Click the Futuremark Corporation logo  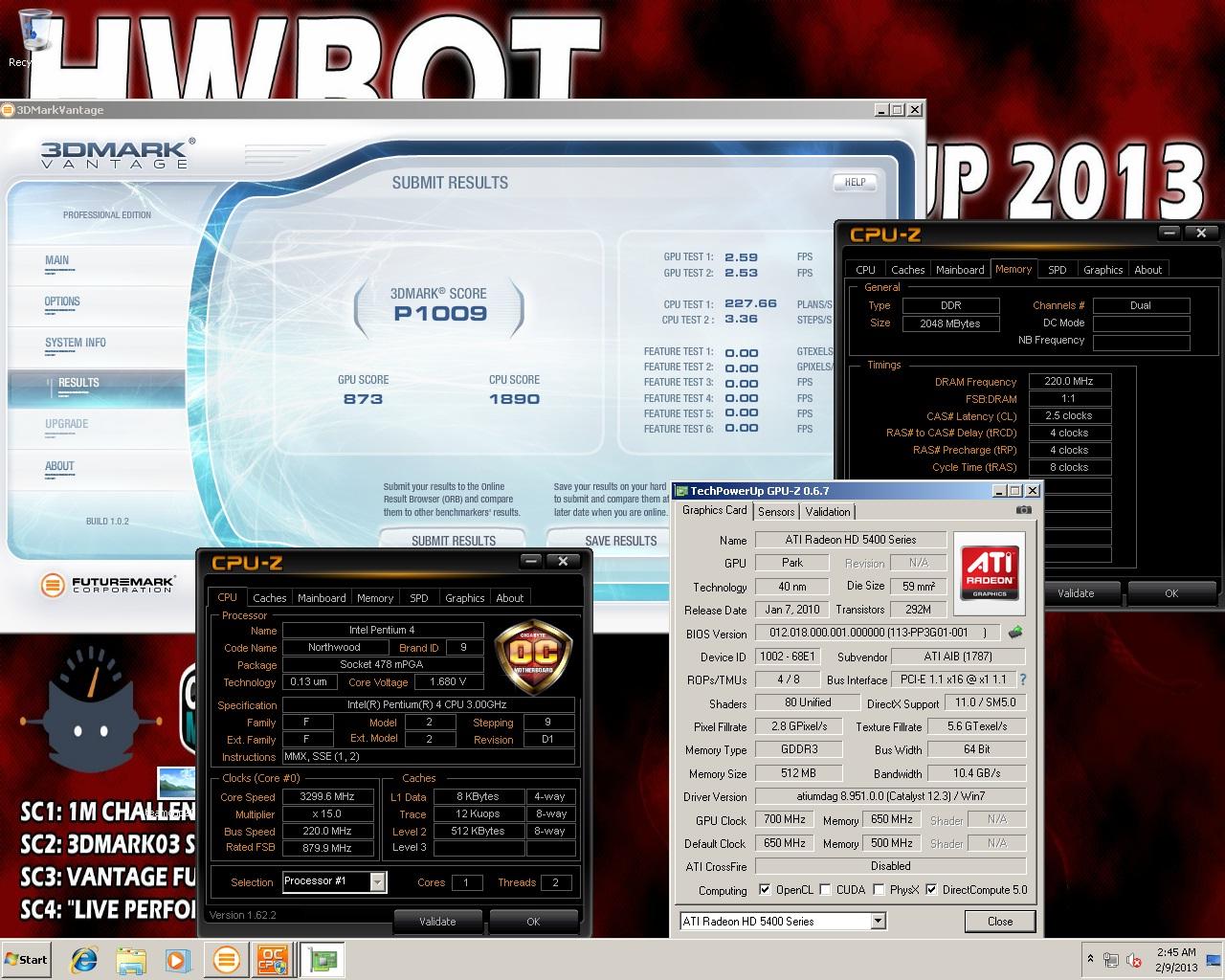107,584
